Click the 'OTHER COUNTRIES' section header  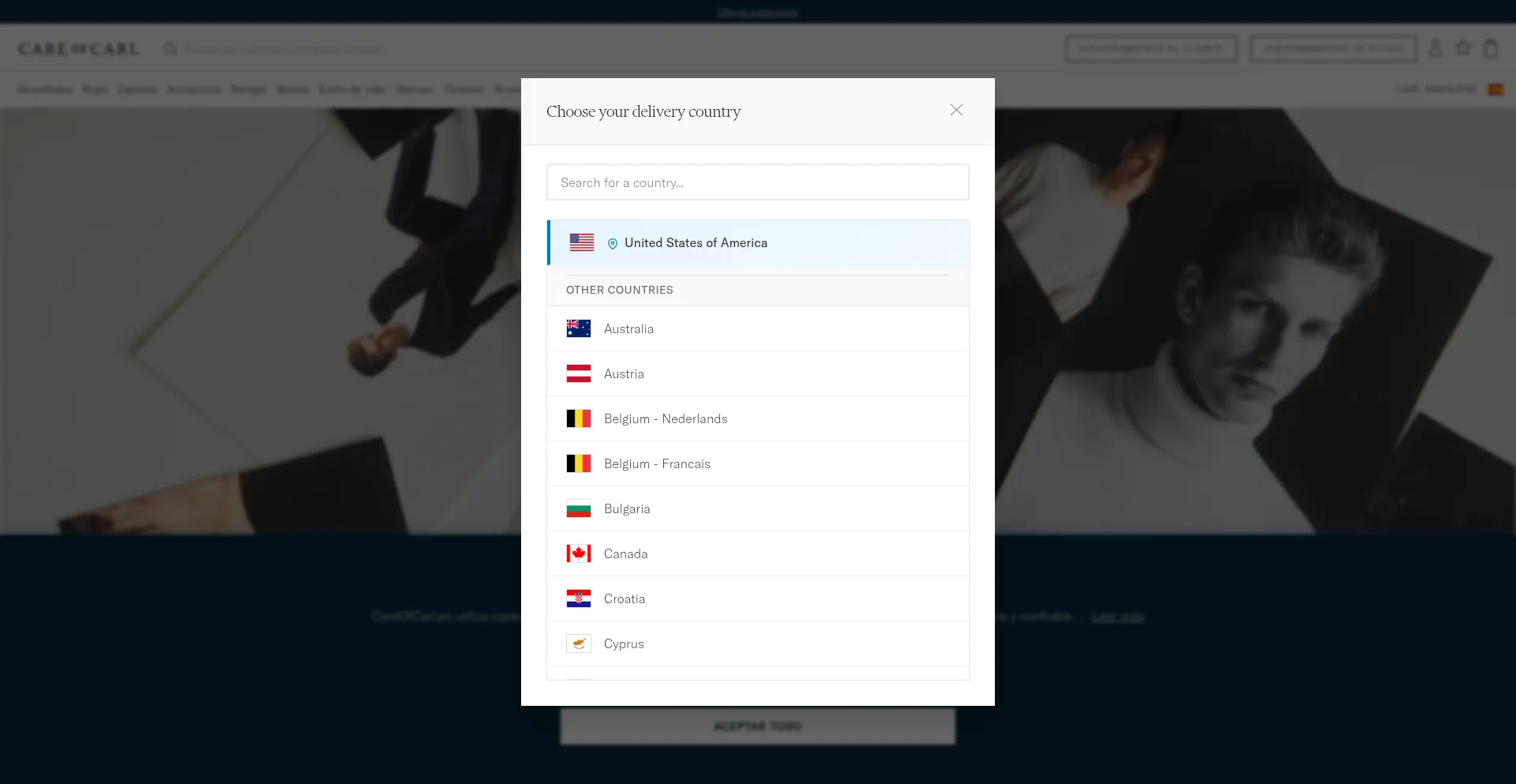[x=620, y=290]
